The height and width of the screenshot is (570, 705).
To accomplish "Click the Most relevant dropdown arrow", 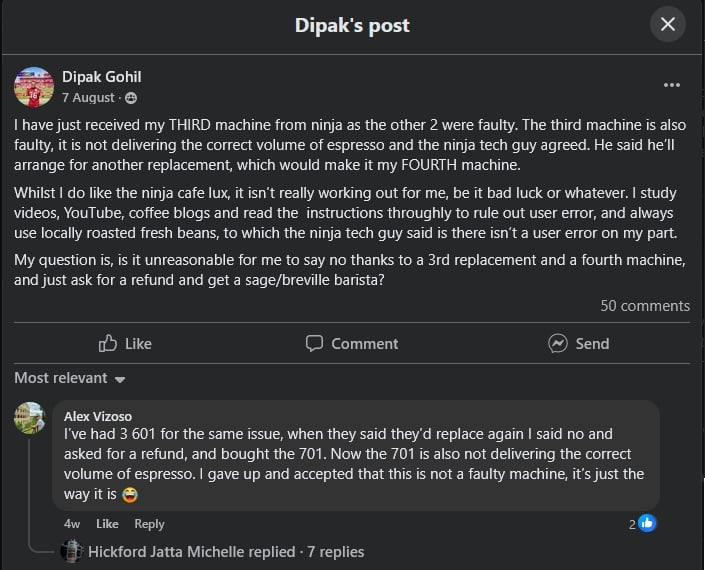I will coord(120,379).
